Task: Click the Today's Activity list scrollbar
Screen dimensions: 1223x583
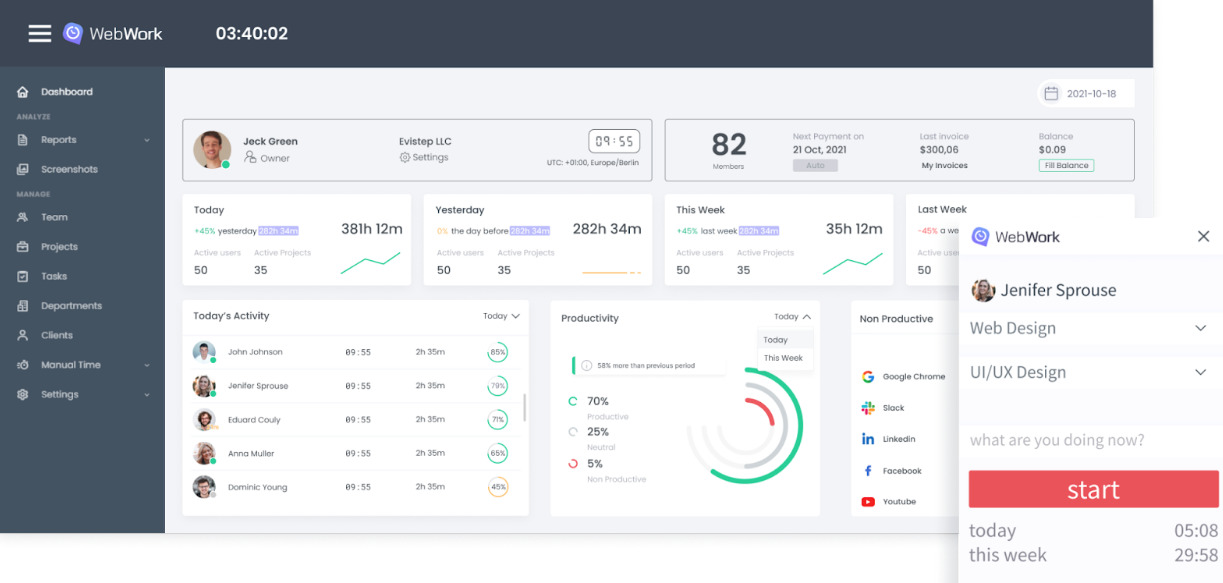Action: (525, 407)
